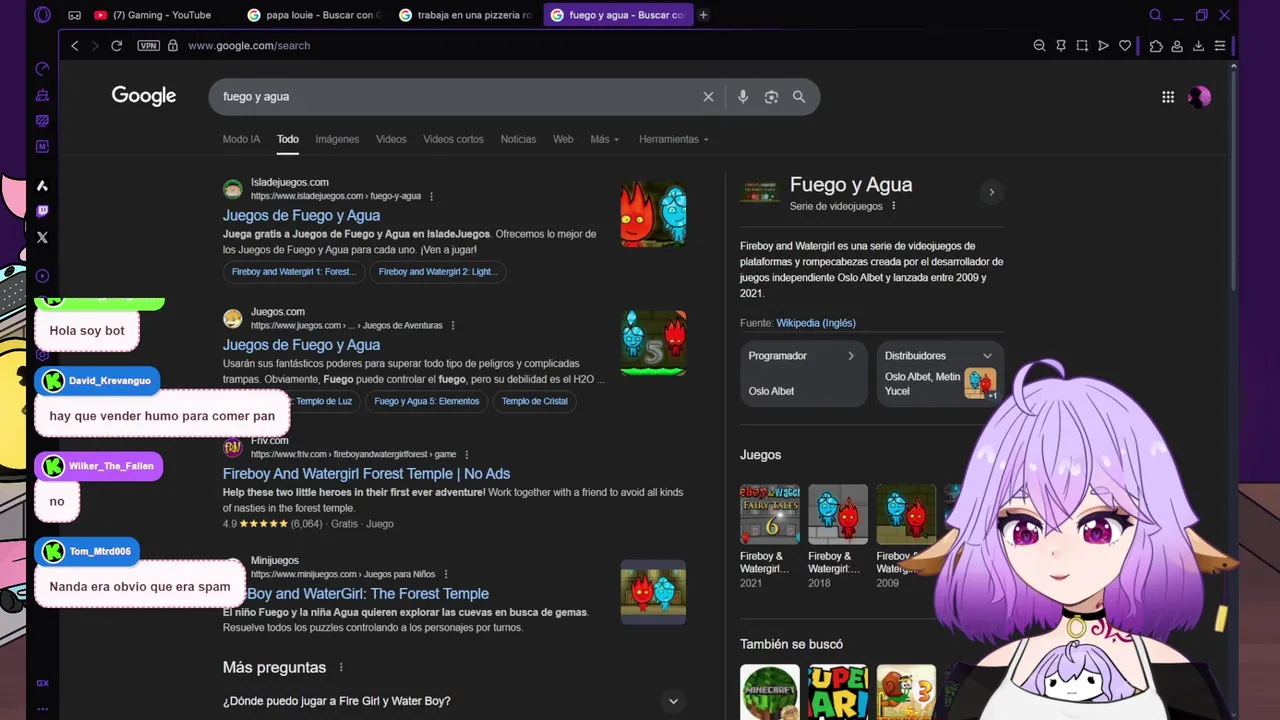Open Twitch panel in sidebar
Screen dimensions: 1280x720
(x=42, y=211)
